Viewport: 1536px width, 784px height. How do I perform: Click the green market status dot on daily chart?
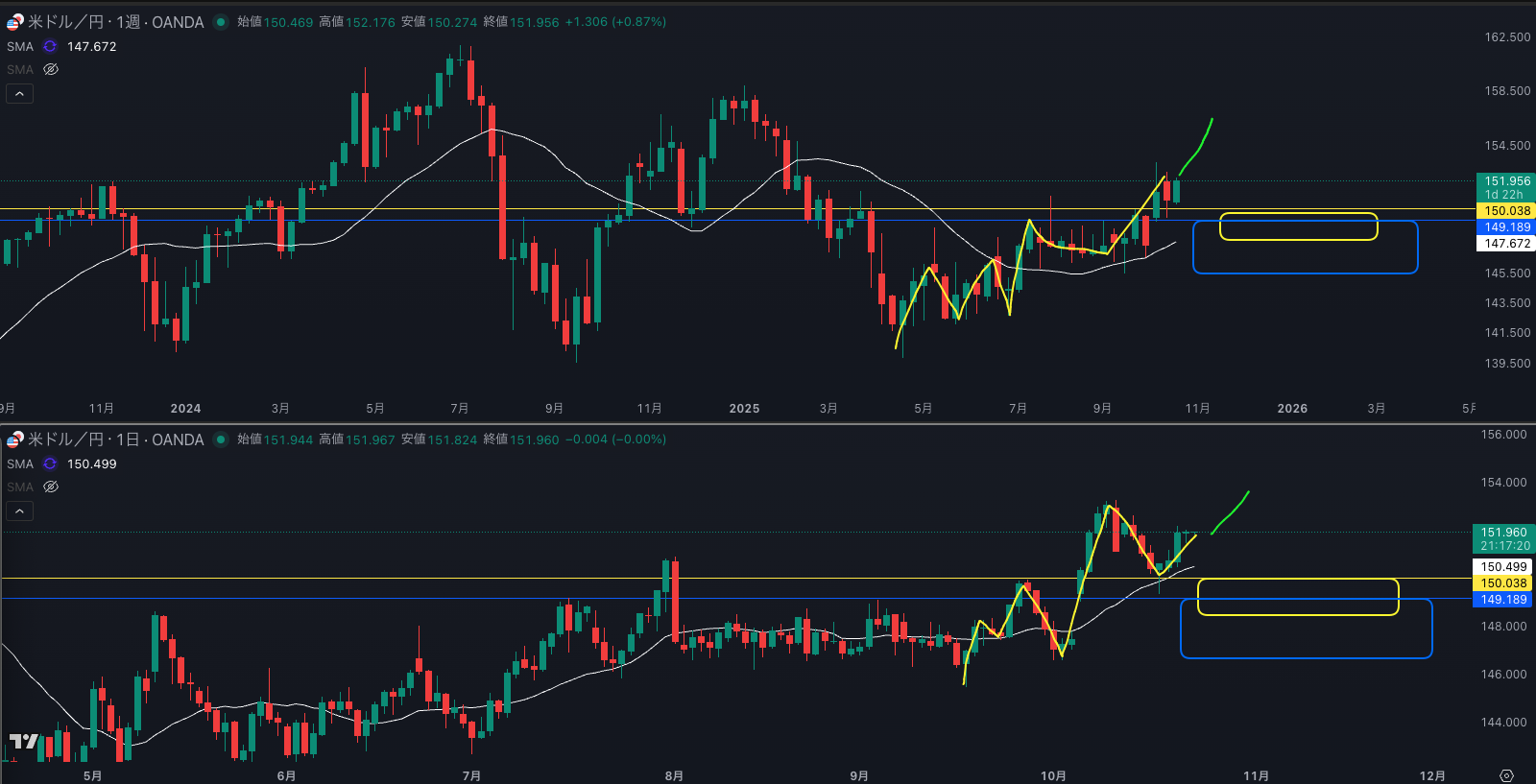[x=221, y=440]
